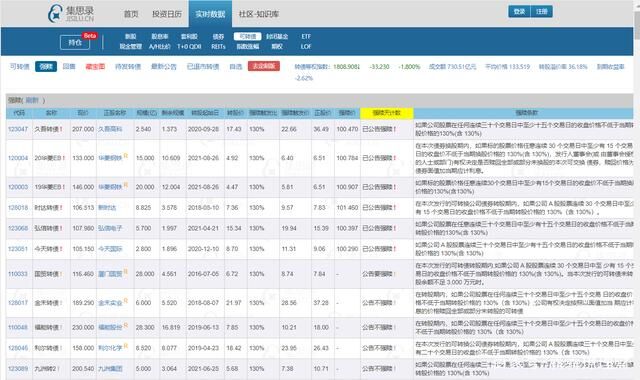Sort by the 代码 column header
Viewport: 640px width, 380px height.
pyautogui.click(x=19, y=113)
